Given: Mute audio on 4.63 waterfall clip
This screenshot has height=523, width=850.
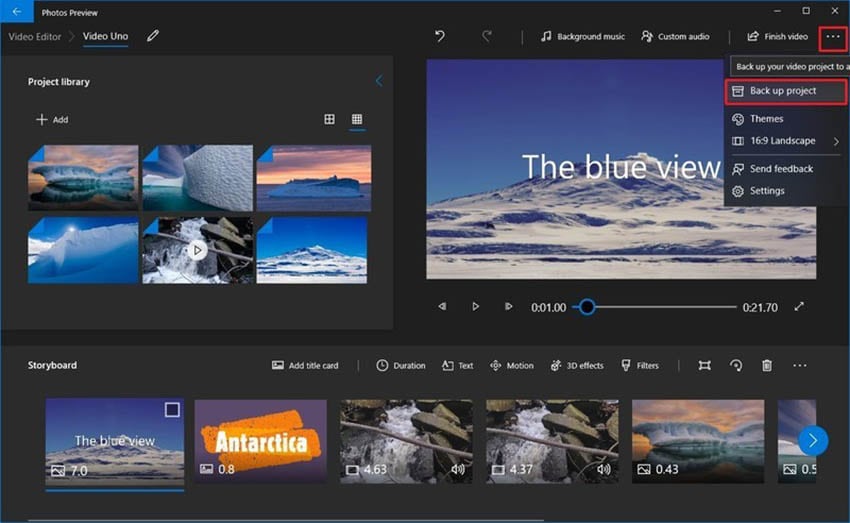Looking at the screenshot, I should (x=458, y=469).
